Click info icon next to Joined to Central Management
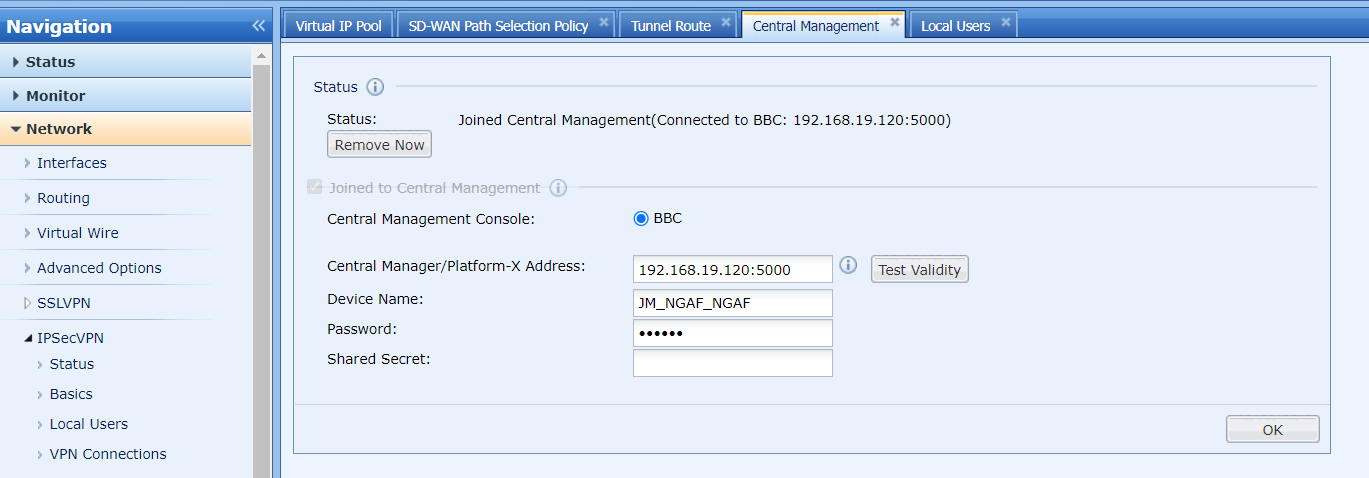The image size is (1369, 478). (x=558, y=188)
